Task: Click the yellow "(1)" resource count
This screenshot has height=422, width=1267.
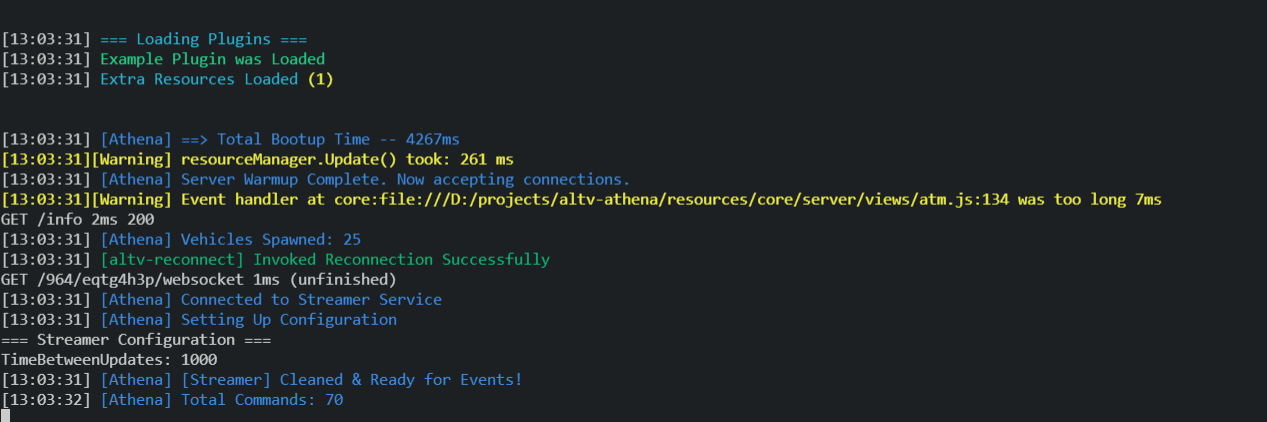Action: pos(320,79)
